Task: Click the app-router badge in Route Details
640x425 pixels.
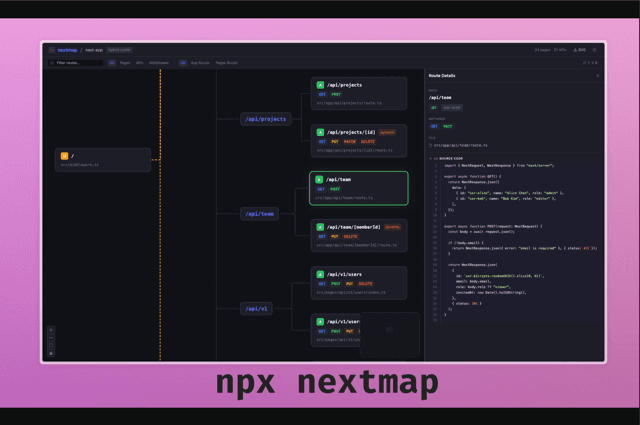Action: coord(451,108)
